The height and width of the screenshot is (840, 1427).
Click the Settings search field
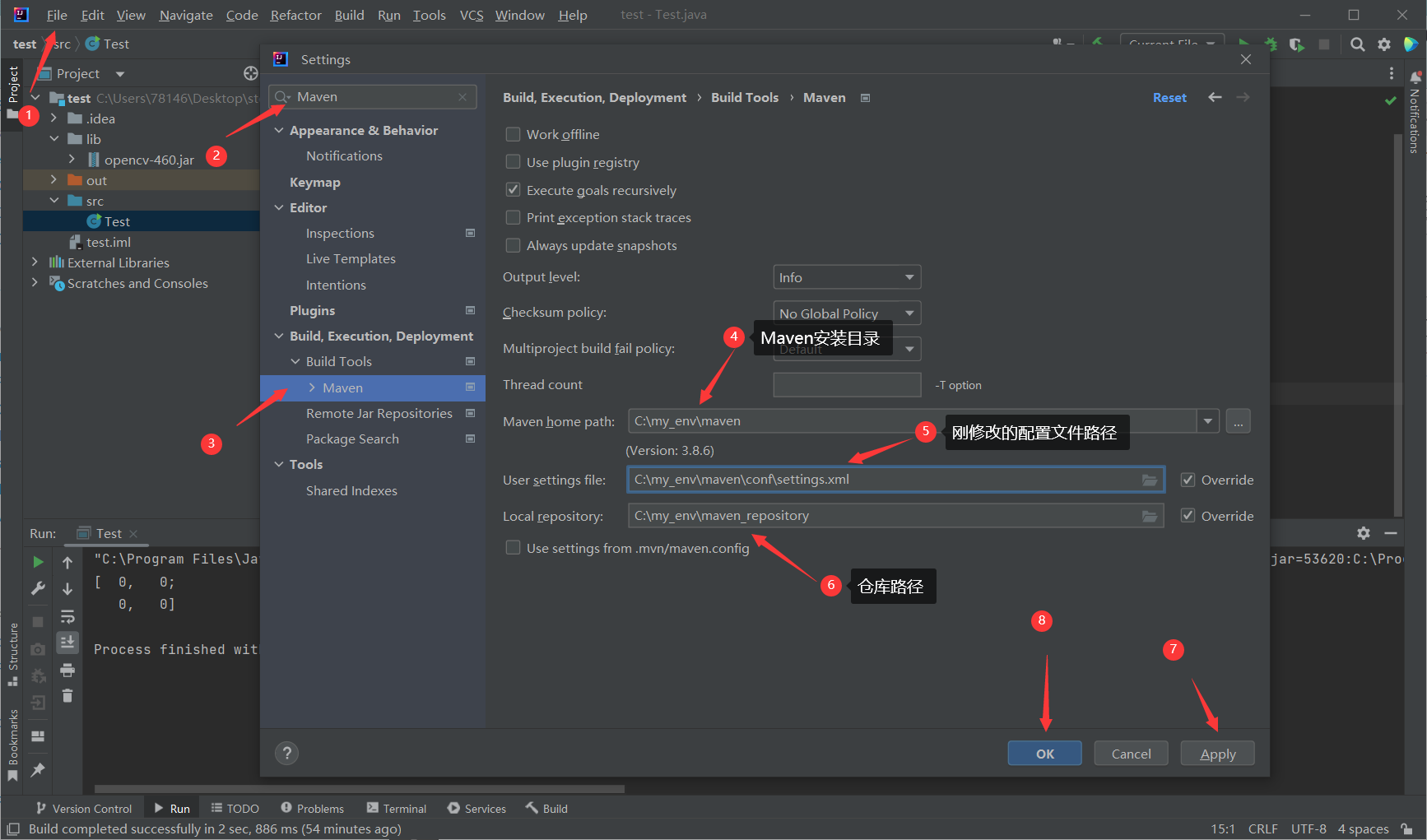coord(373,97)
